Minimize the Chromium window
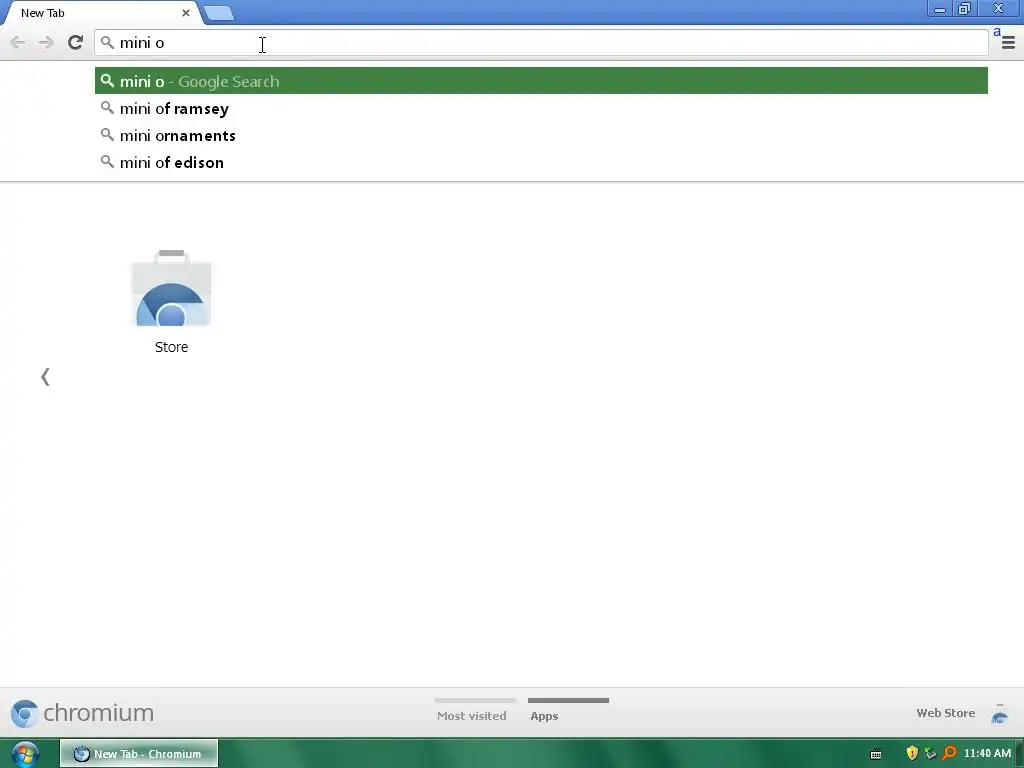1024x768 pixels. (x=940, y=9)
